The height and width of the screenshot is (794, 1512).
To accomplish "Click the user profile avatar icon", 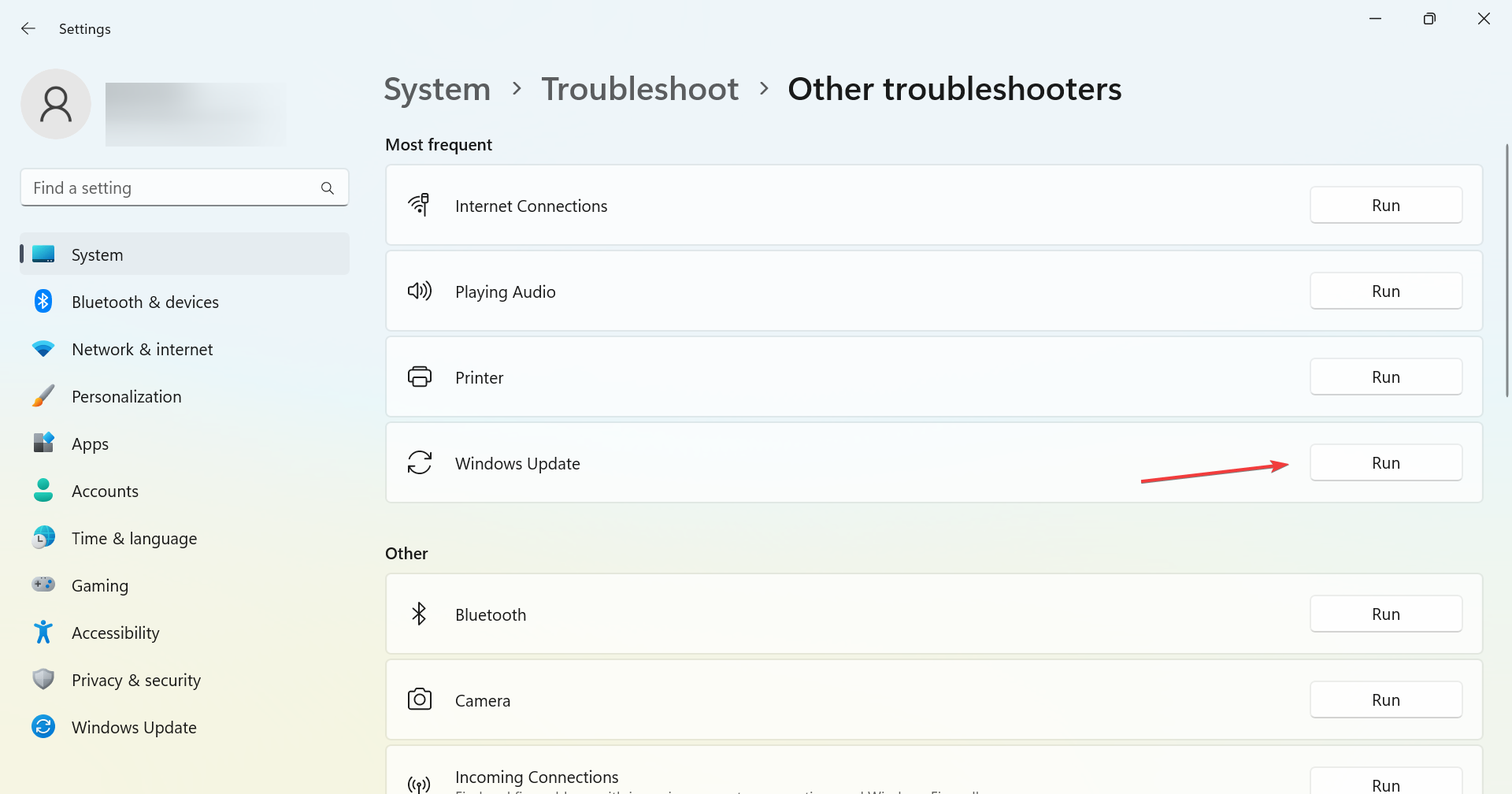I will coord(56,104).
